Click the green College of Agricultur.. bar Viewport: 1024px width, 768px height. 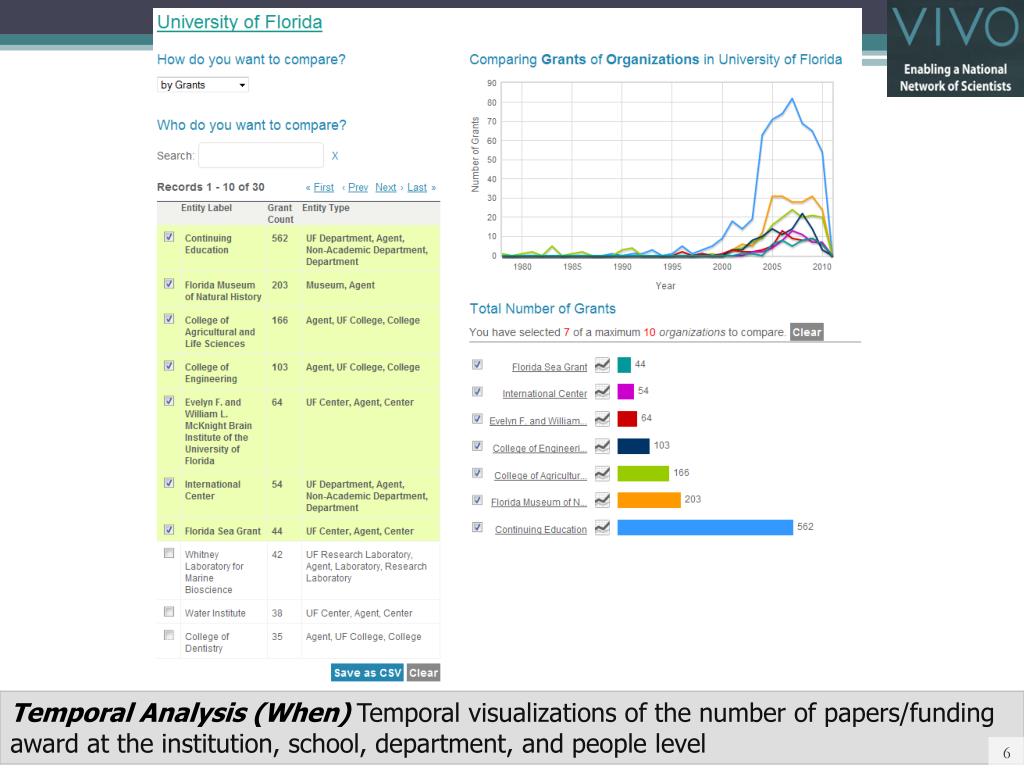click(x=643, y=473)
